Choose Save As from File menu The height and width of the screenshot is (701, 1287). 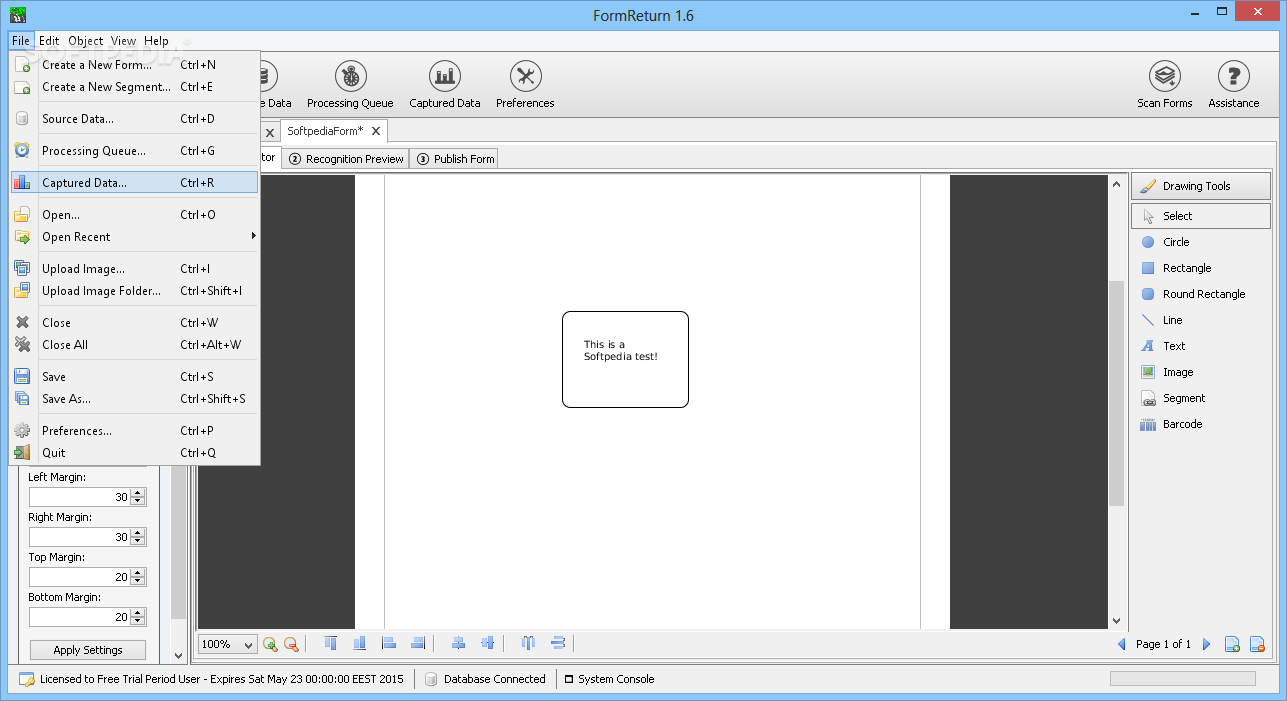click(134, 399)
